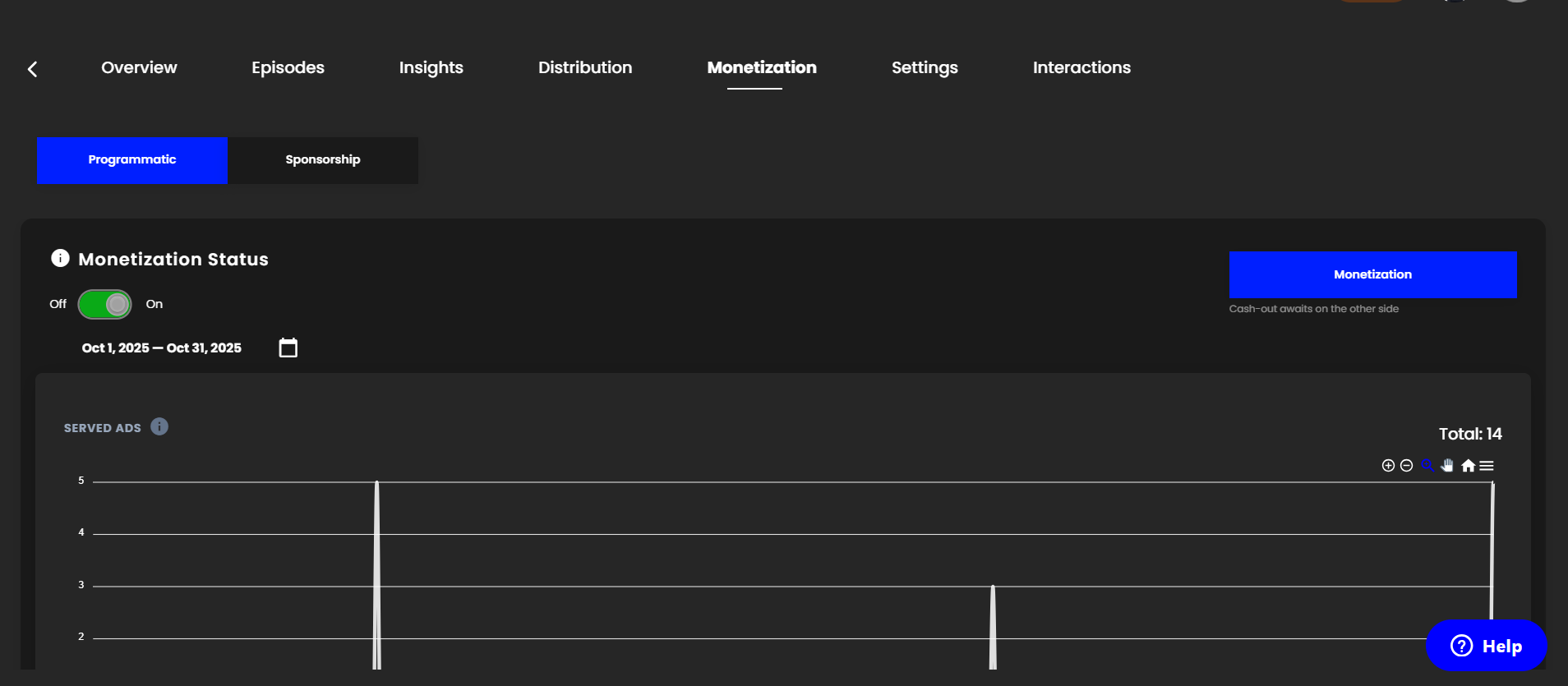Open the Help chat button
1568x686 pixels.
[x=1486, y=646]
